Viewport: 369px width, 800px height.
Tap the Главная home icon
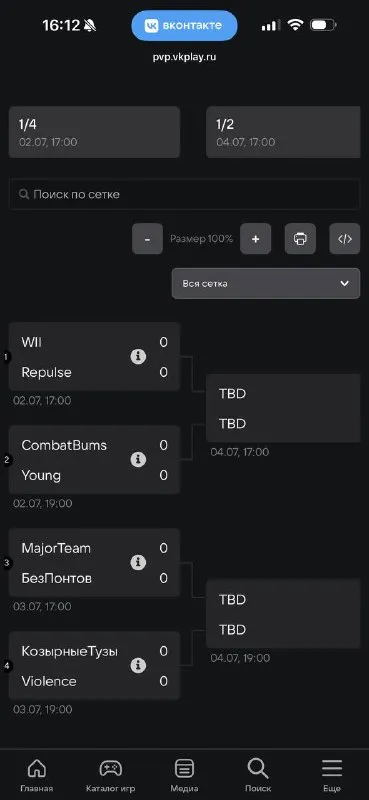click(37, 768)
